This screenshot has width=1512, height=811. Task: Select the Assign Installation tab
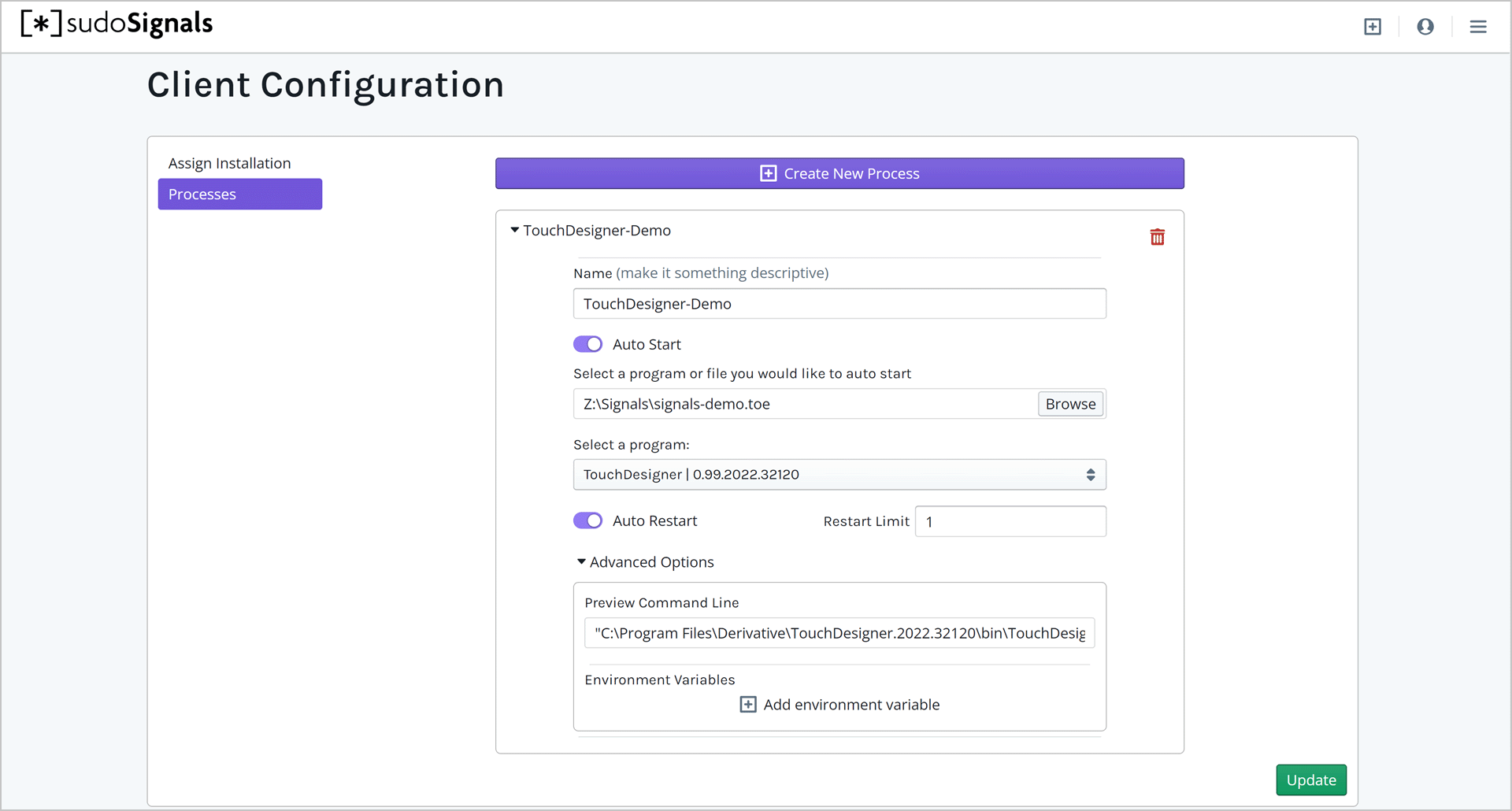tap(229, 163)
